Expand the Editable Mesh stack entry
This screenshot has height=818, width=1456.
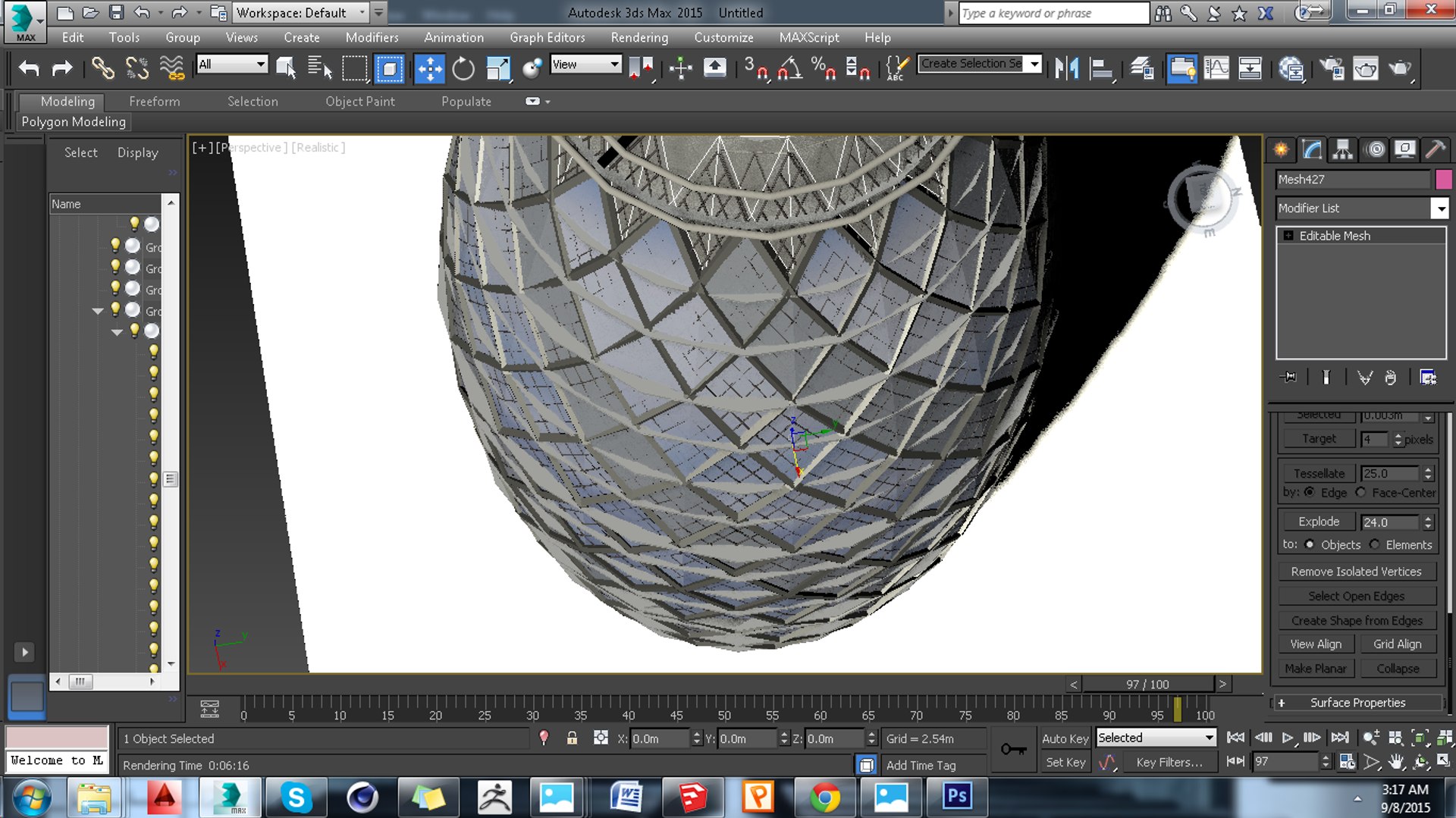[1288, 236]
